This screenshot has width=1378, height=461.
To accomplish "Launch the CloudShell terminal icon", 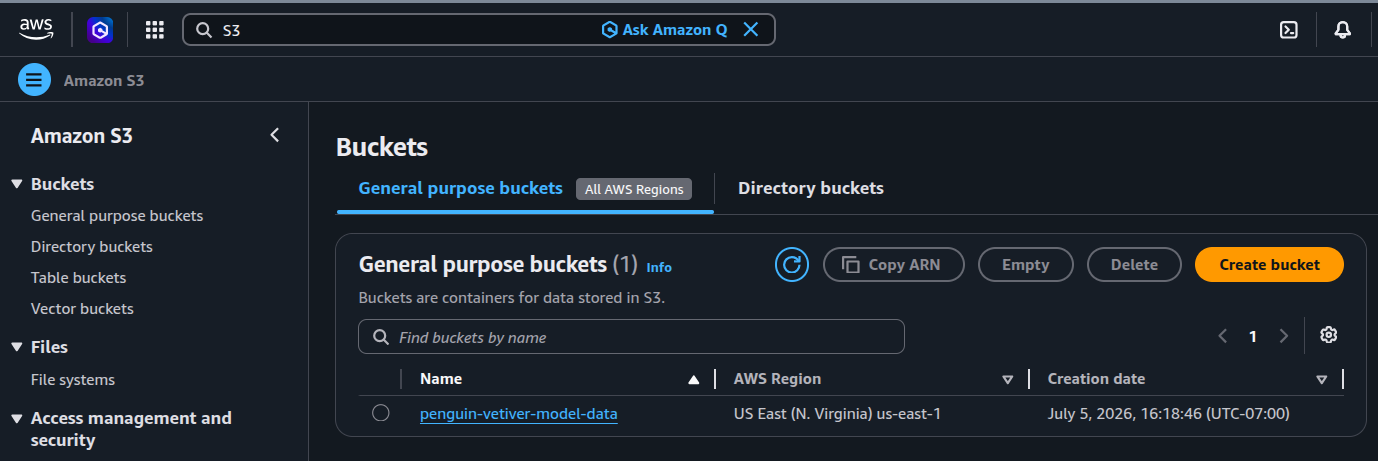I will (x=1289, y=30).
